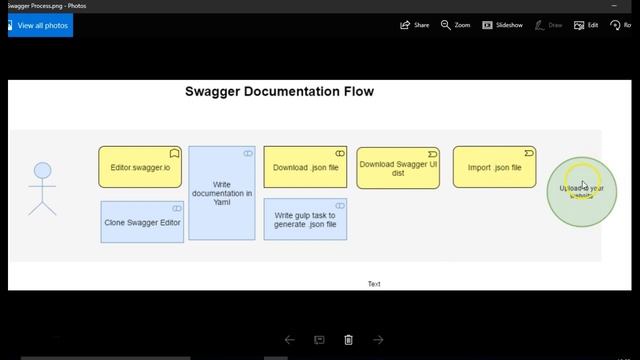Screen dimensions: 640x360
Task: Click the filmstrip icon beside trash
Action: pyautogui.click(x=319, y=340)
